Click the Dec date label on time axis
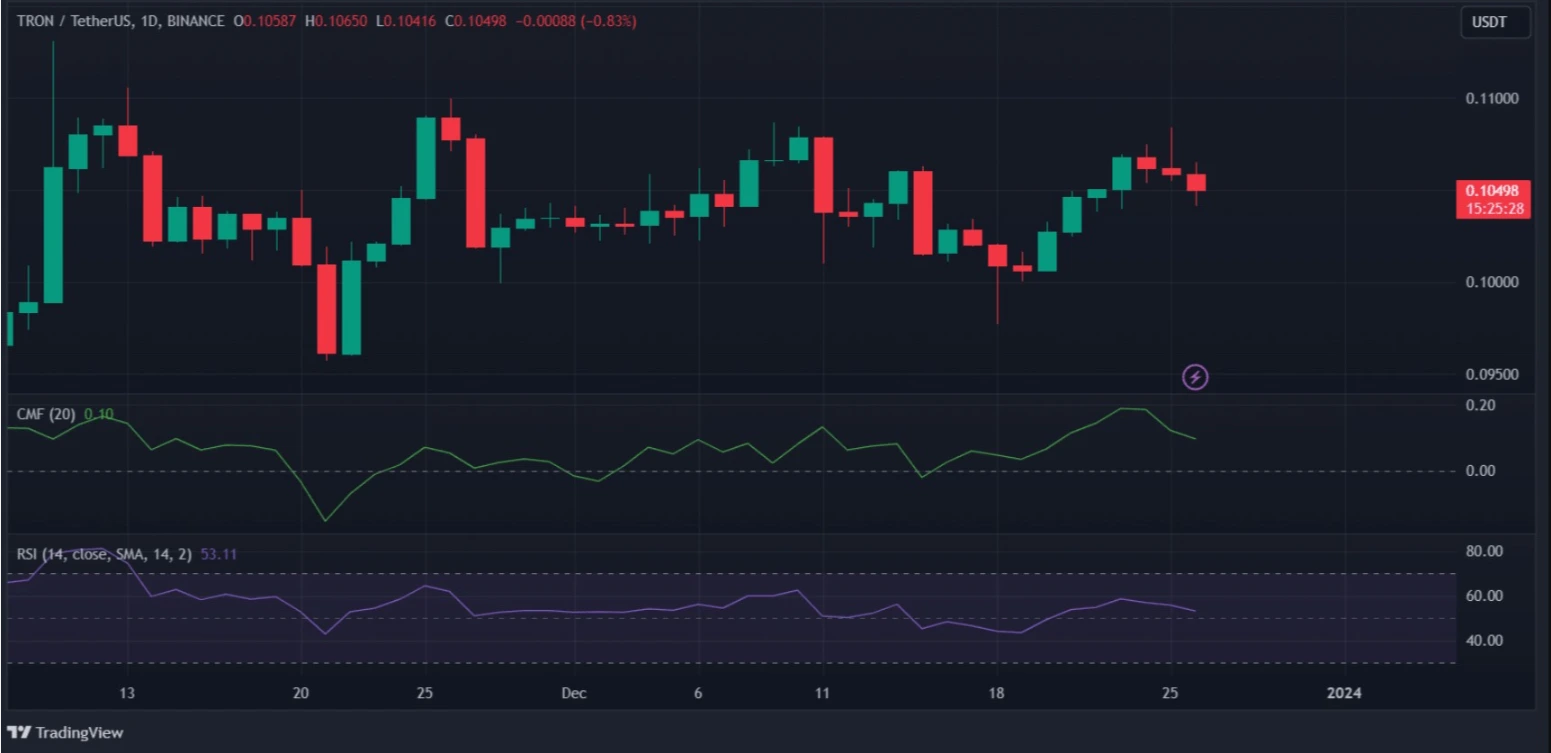Image resolution: width=1551 pixels, height=753 pixels. pos(574,693)
